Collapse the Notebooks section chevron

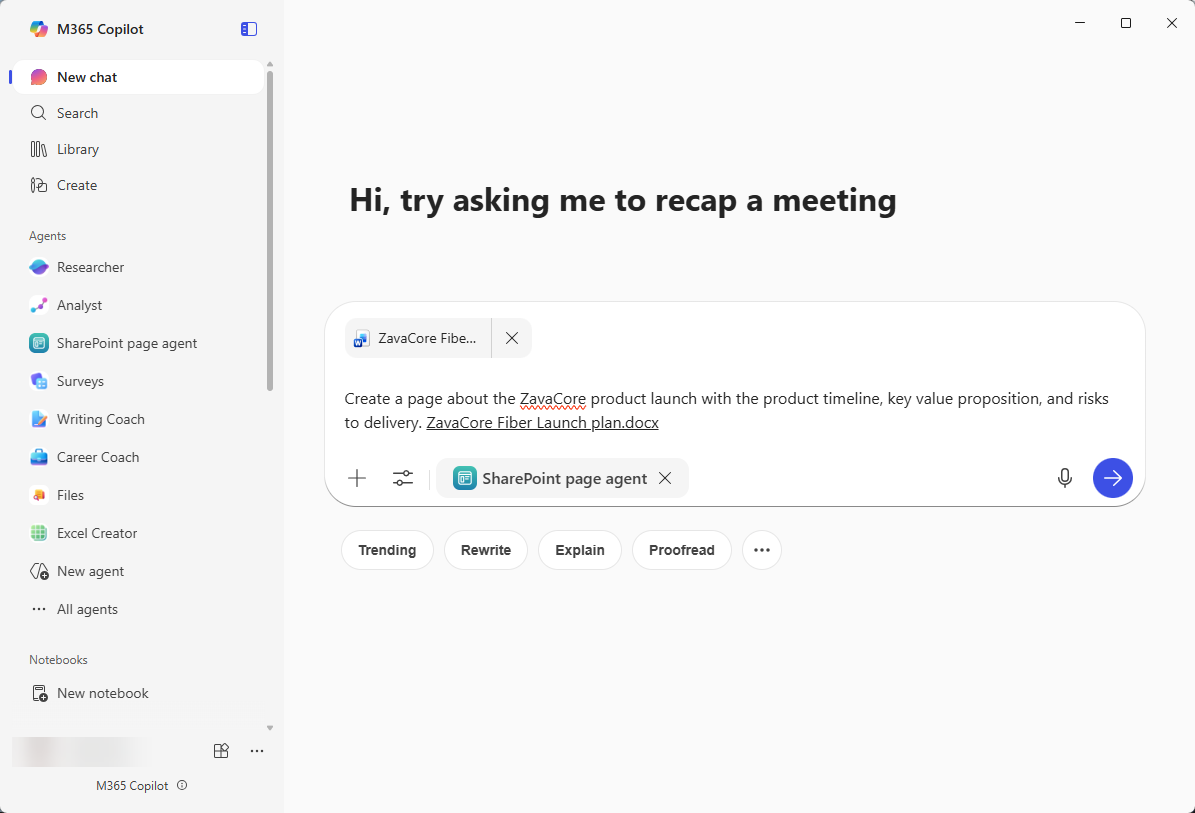pyautogui.click(x=269, y=727)
